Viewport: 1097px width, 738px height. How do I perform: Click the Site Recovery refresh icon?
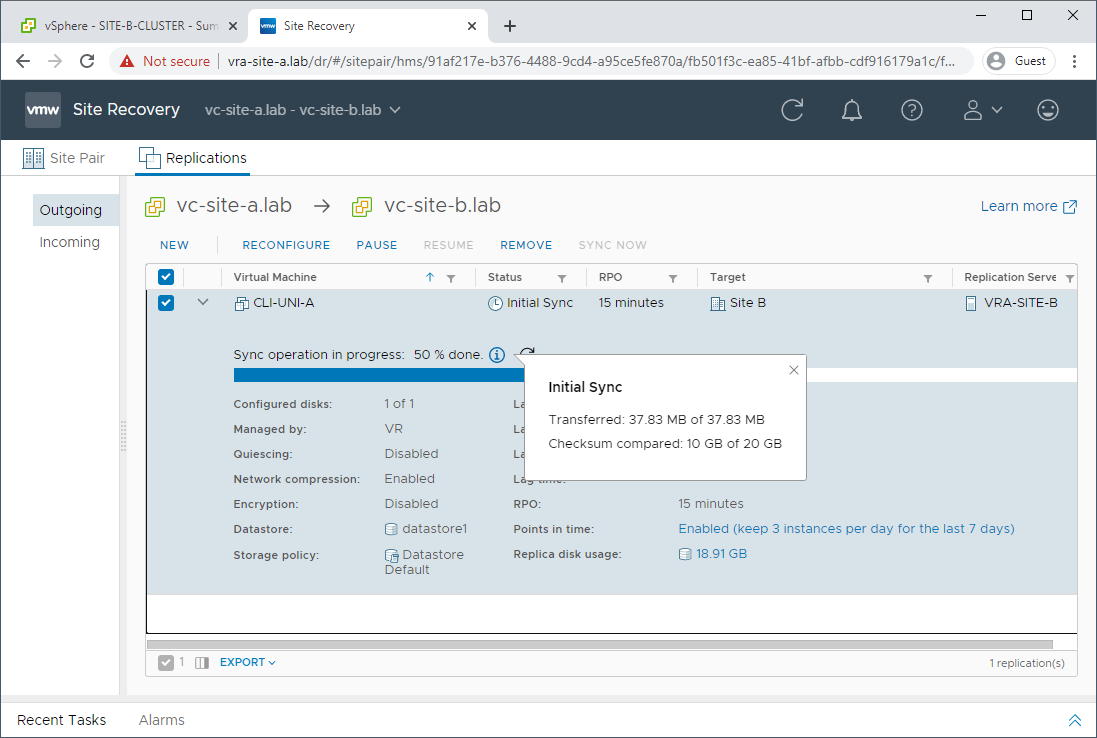[x=792, y=110]
